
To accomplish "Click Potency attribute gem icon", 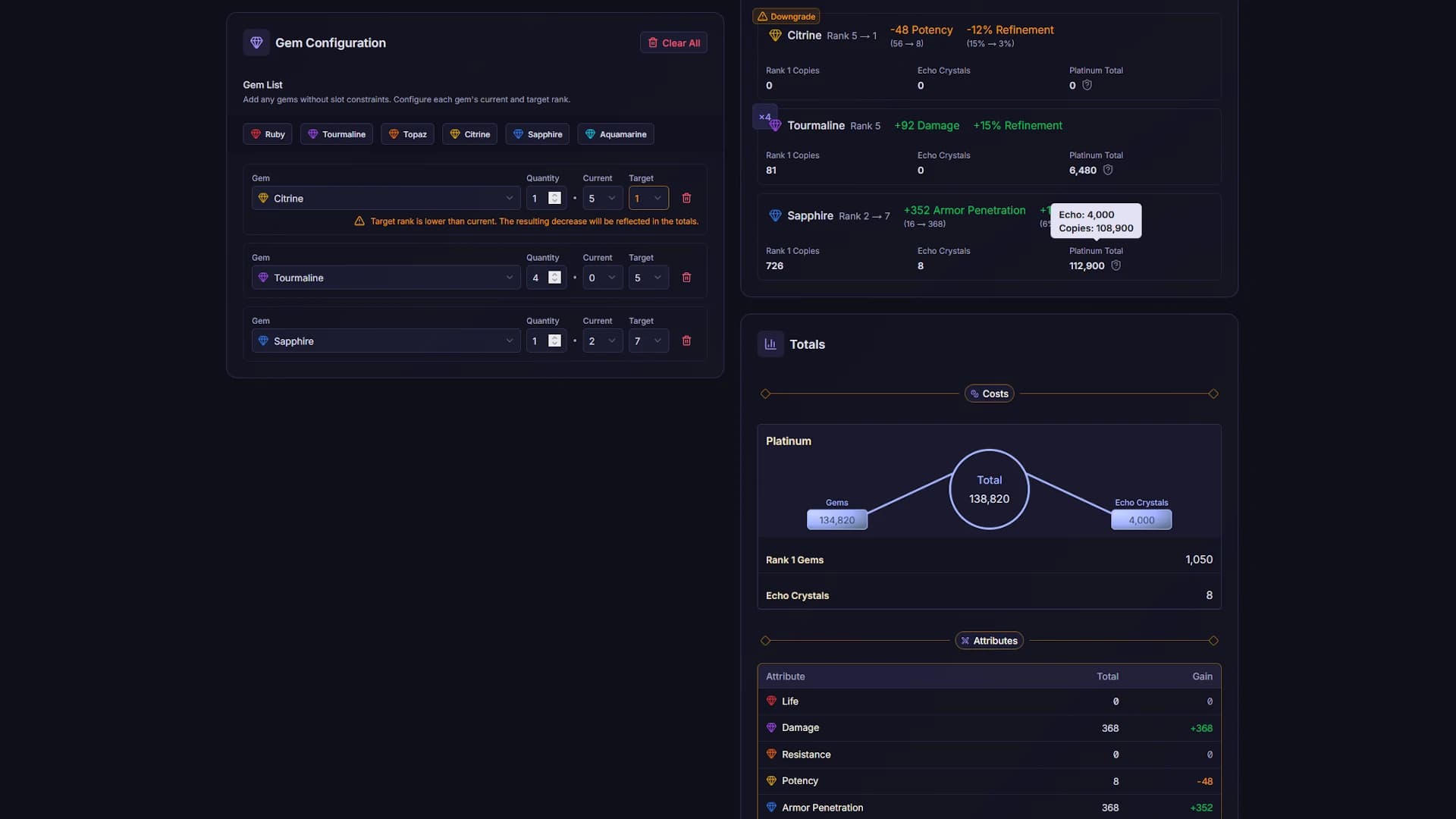I will pos(771,781).
